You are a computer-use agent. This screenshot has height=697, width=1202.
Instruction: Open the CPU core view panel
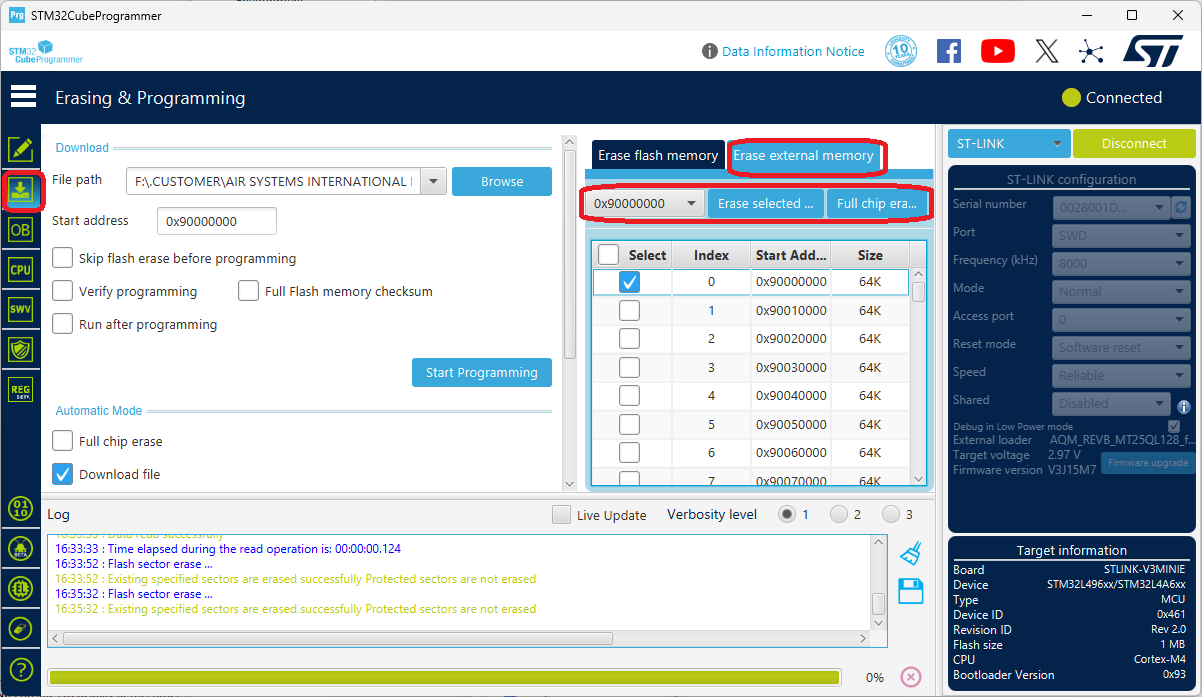[x=21, y=269]
